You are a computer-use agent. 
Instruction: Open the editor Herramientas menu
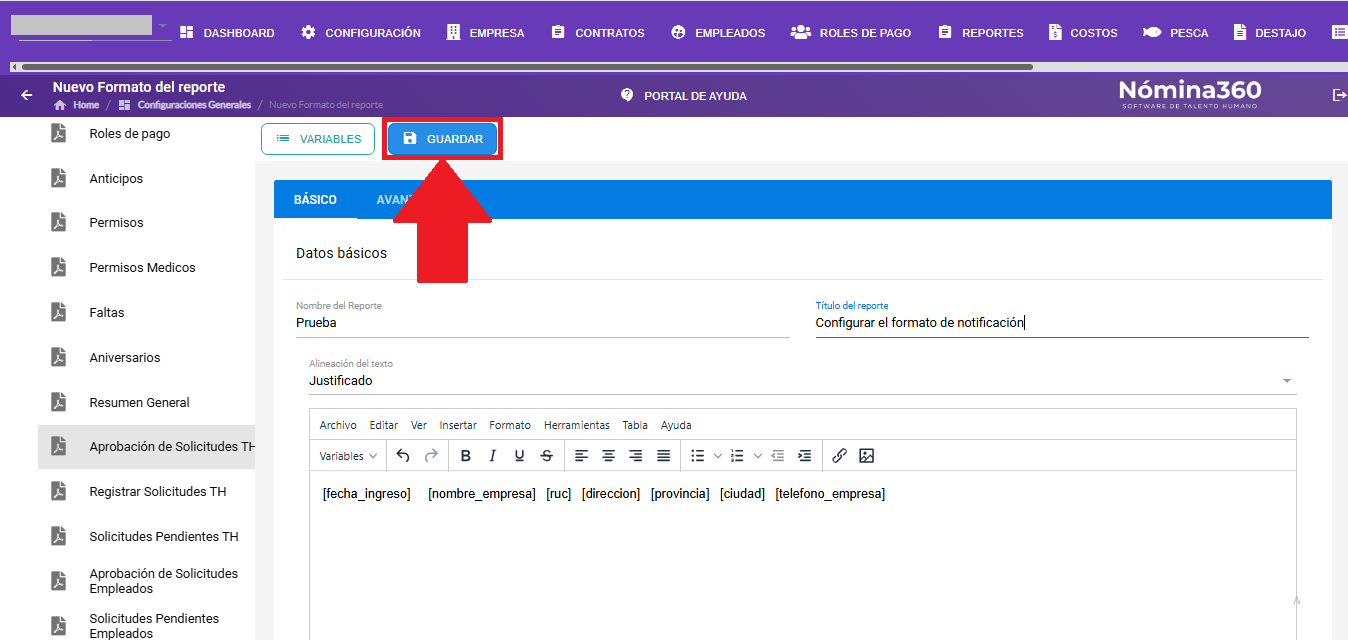577,425
